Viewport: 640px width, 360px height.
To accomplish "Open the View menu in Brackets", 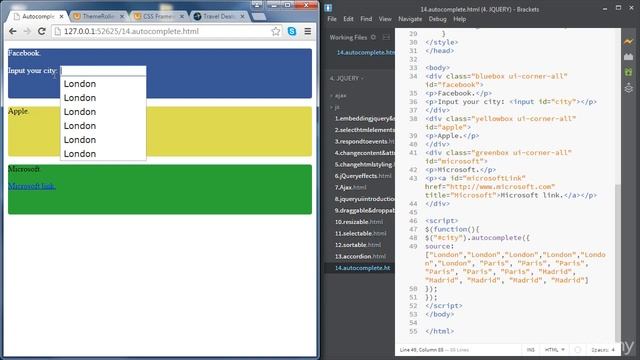I will click(385, 19).
